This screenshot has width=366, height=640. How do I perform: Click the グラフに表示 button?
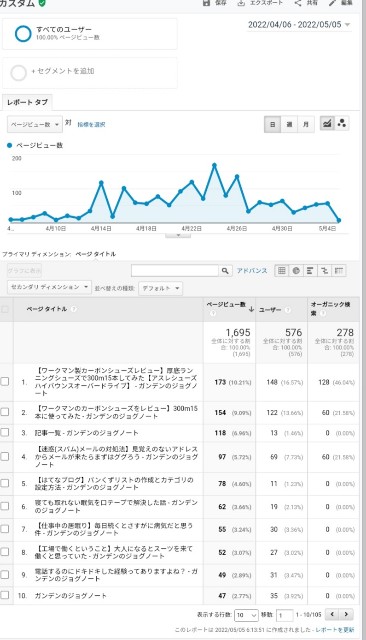click(24, 271)
